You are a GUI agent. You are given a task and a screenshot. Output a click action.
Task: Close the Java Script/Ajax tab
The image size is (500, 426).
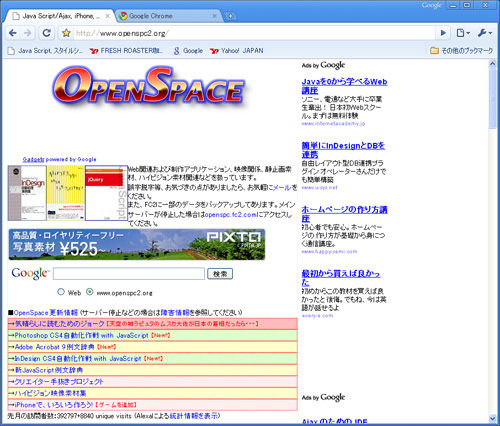click(x=107, y=16)
